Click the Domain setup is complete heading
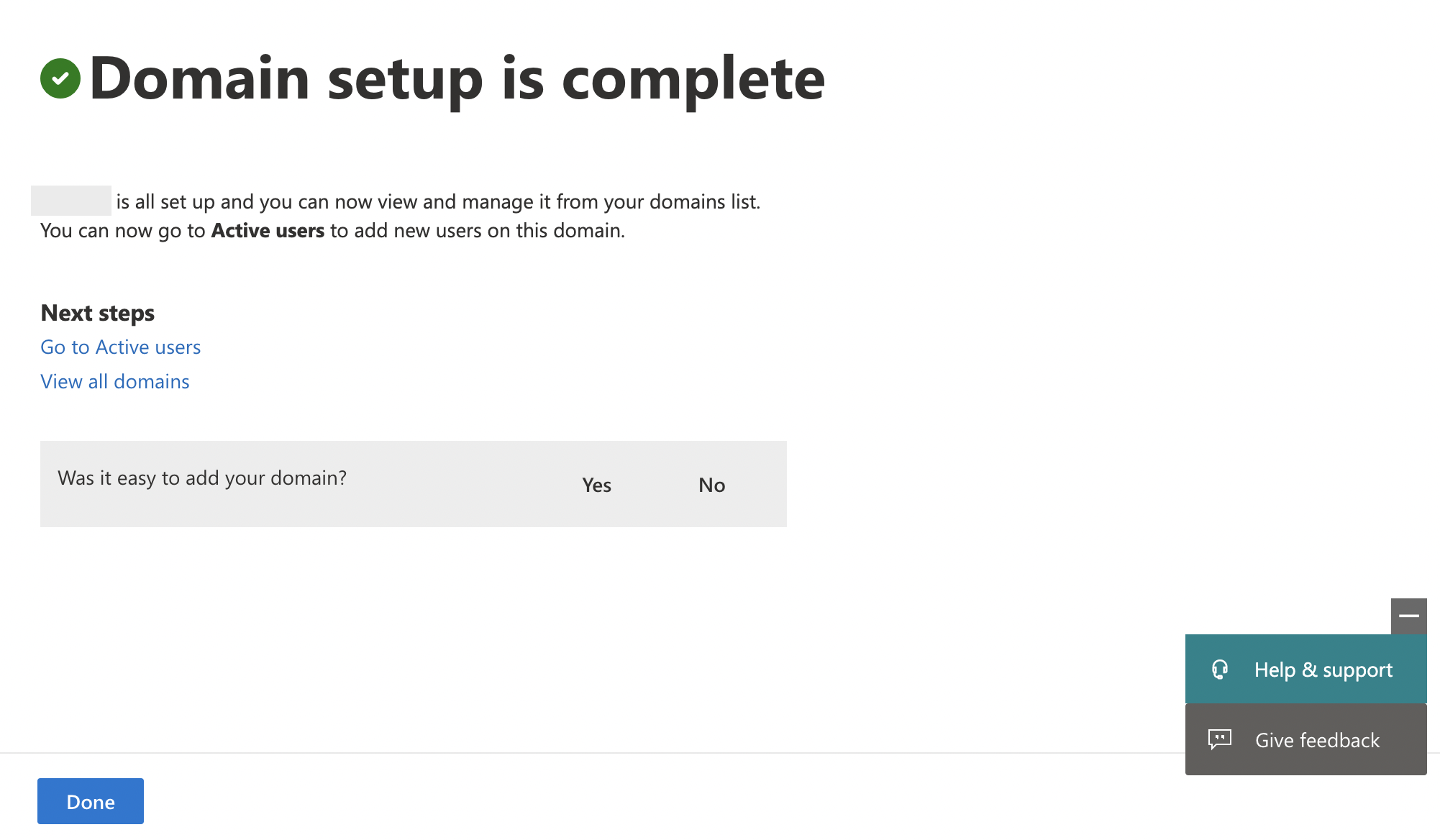Image resolution: width=1440 pixels, height=840 pixels. point(457,78)
